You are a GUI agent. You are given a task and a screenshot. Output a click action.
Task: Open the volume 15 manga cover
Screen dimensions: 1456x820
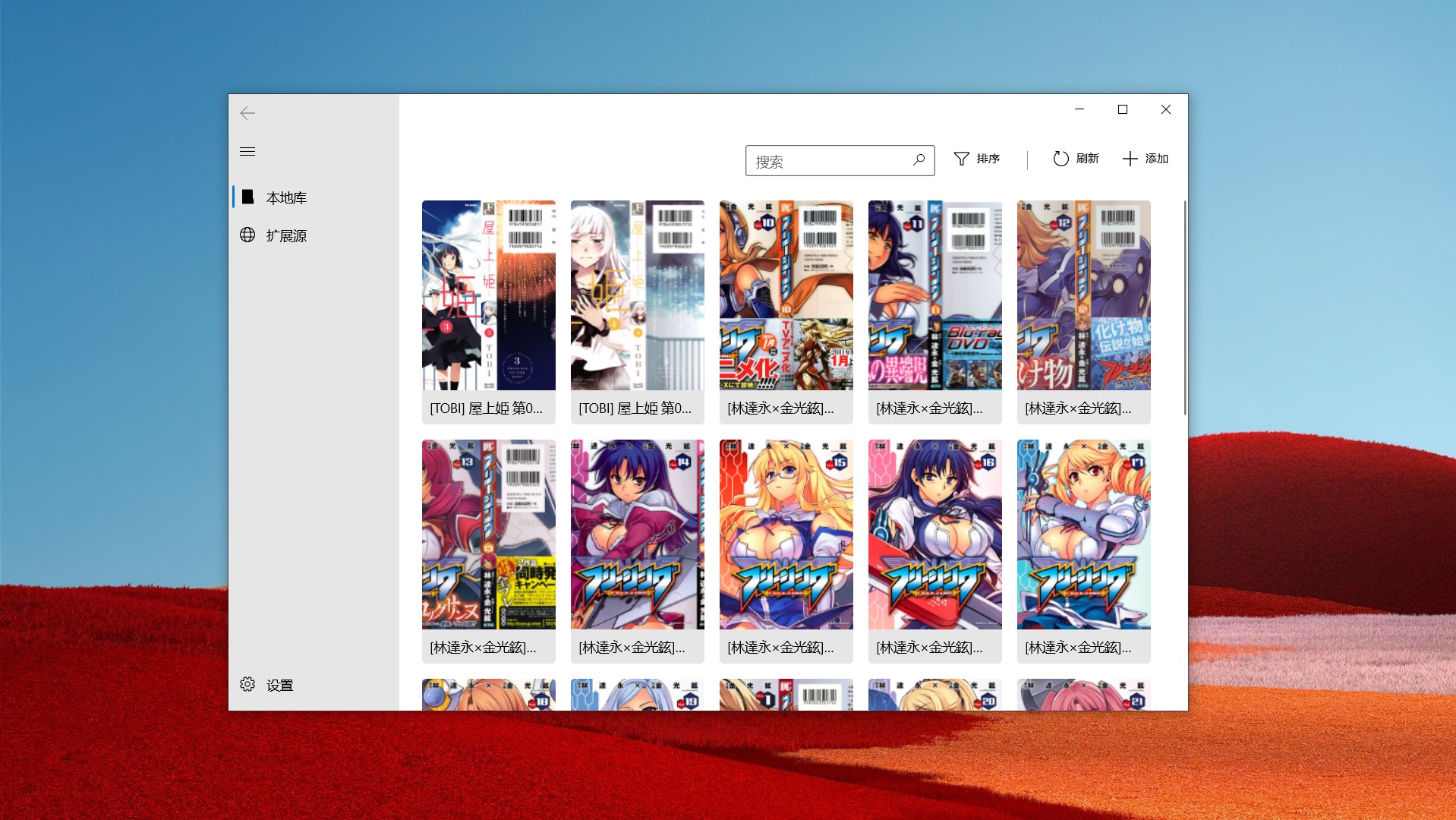click(786, 535)
